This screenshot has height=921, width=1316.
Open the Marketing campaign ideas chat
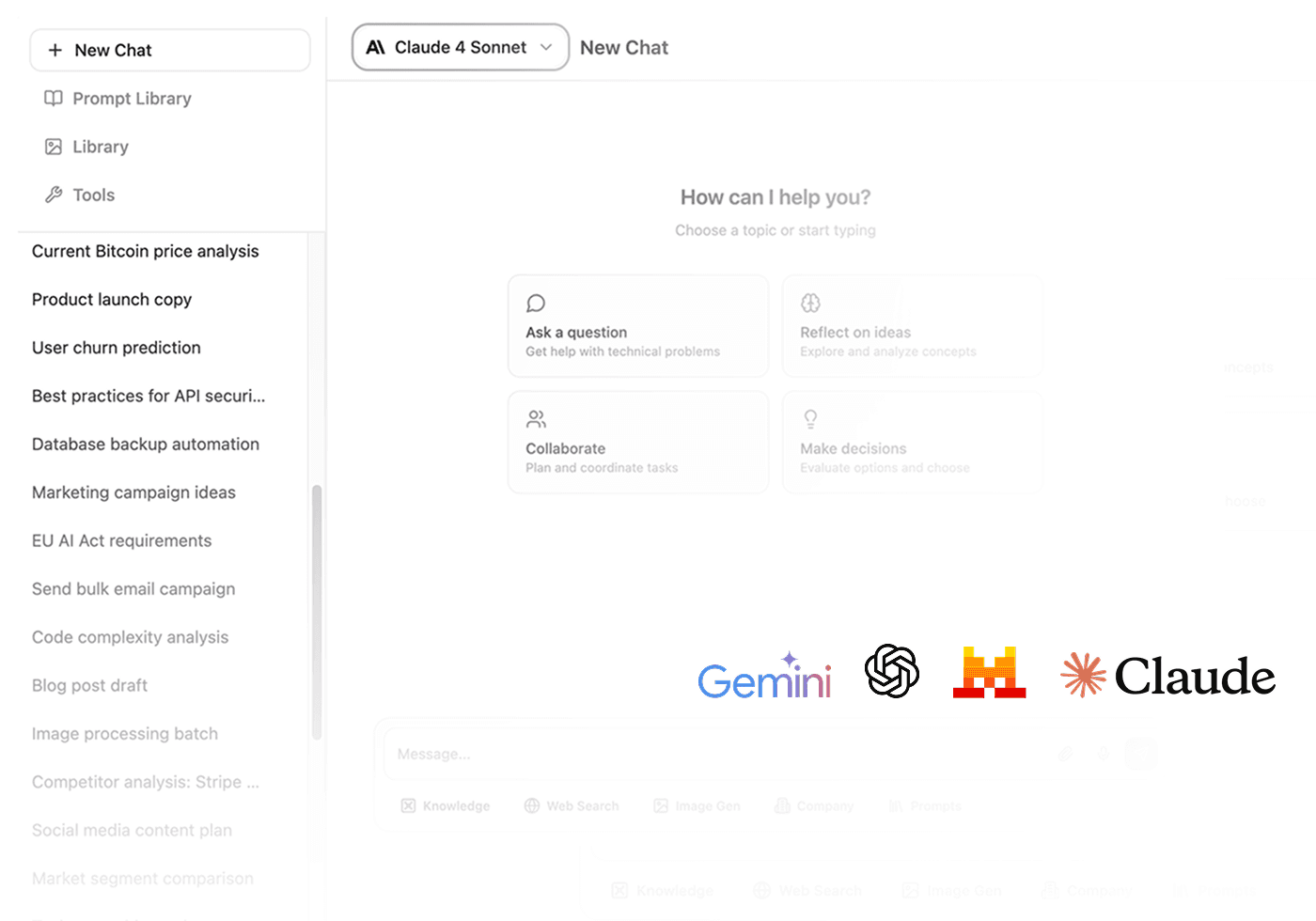(x=133, y=492)
